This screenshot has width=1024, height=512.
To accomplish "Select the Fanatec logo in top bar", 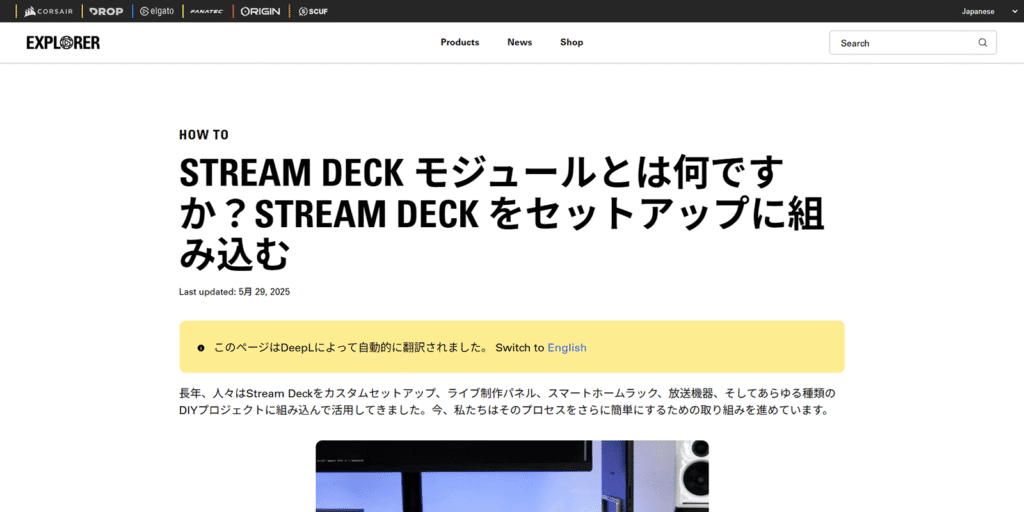I will (x=207, y=11).
